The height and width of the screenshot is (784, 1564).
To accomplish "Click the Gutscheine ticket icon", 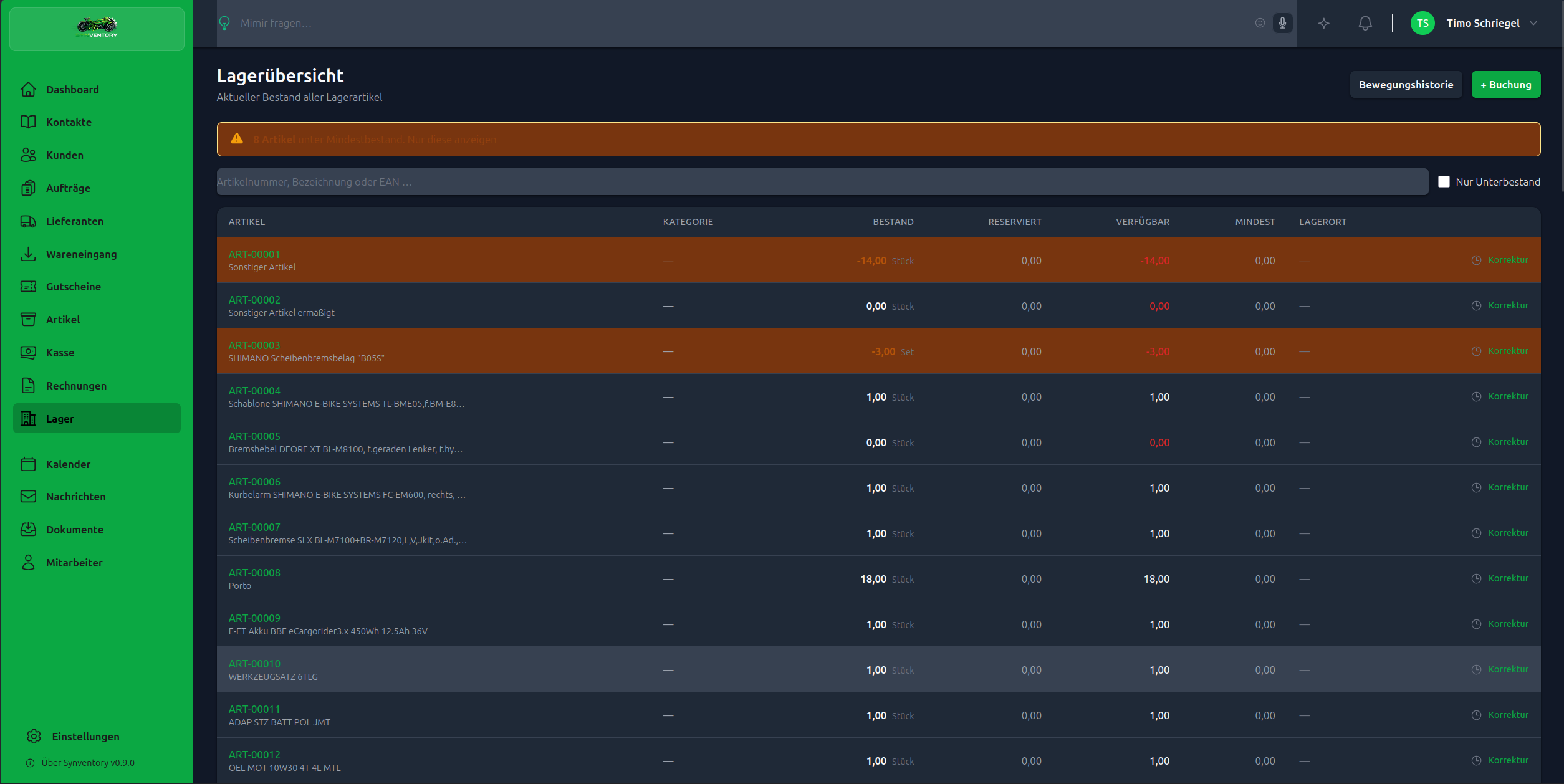I will pos(28,286).
